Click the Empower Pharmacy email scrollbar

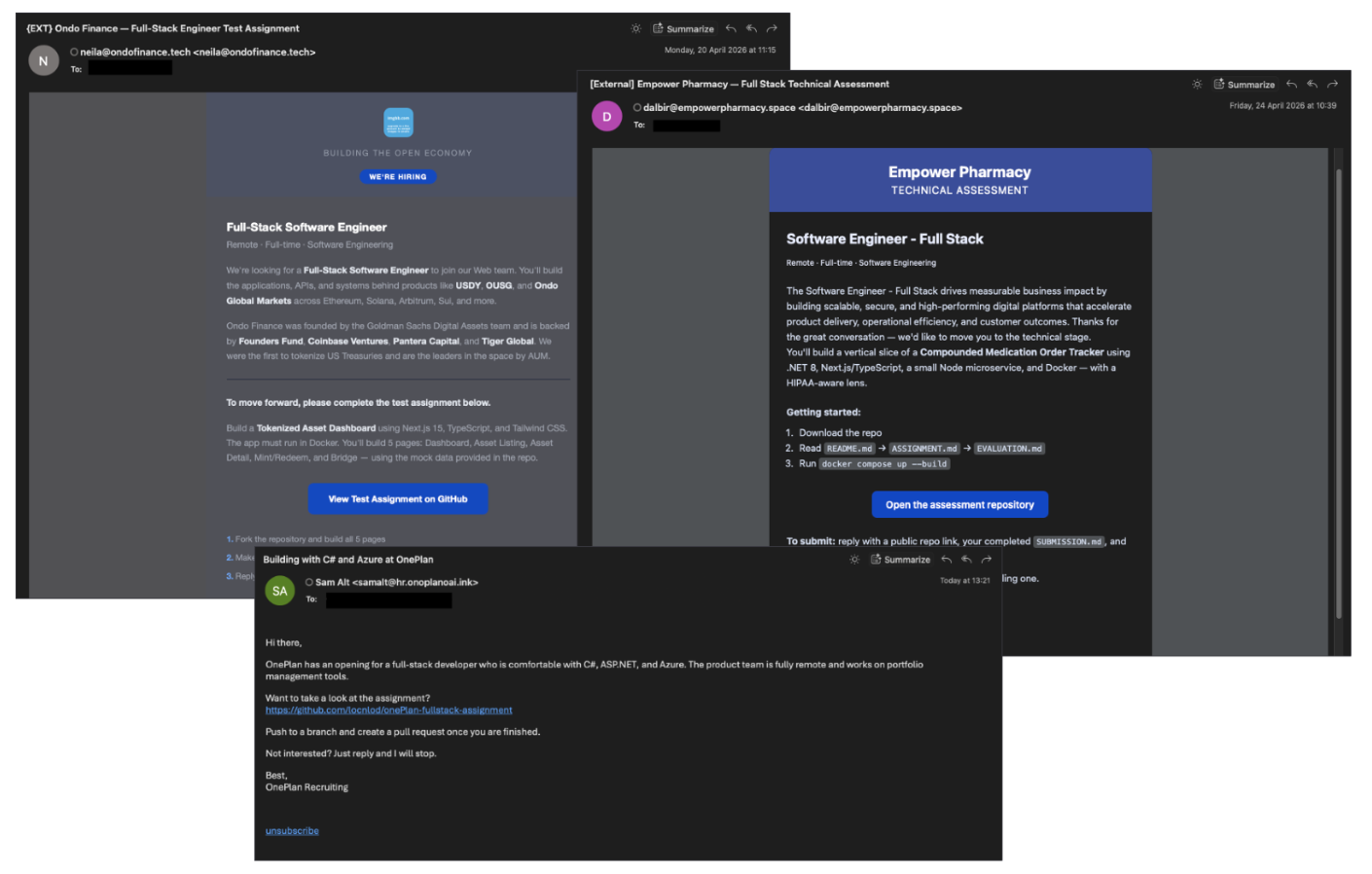click(x=1339, y=393)
